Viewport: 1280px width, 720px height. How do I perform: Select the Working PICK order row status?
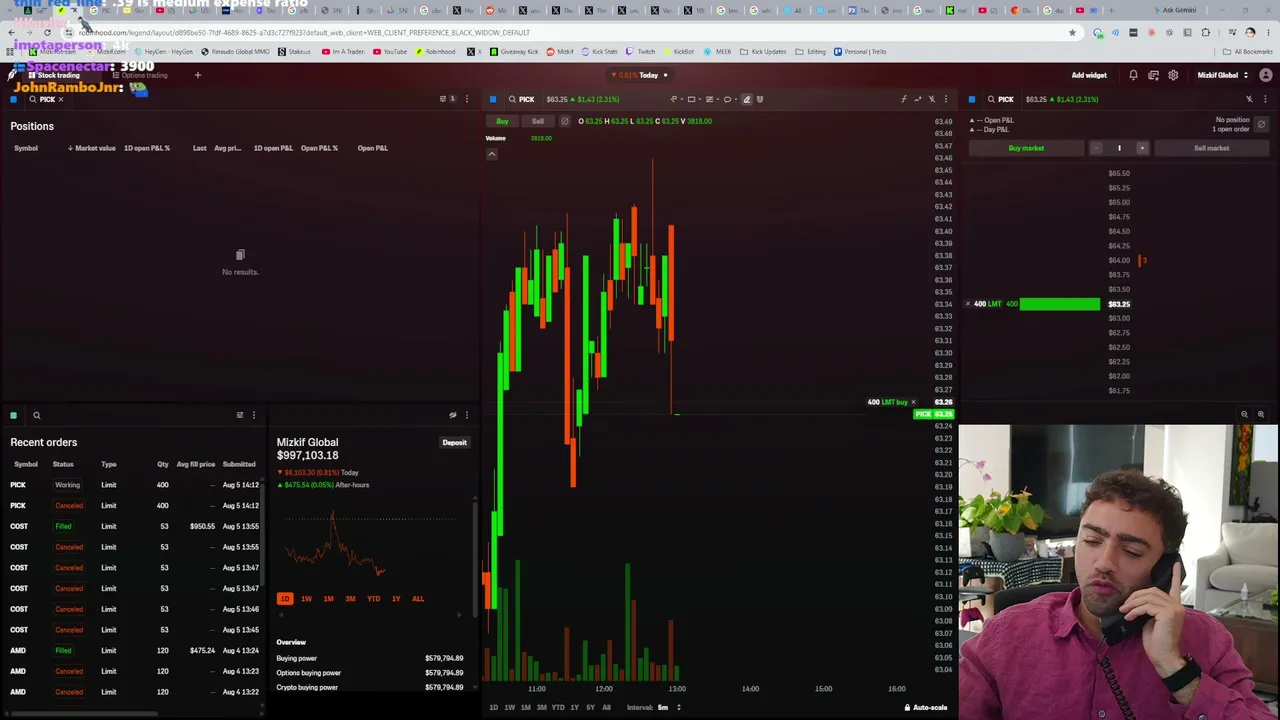point(67,485)
